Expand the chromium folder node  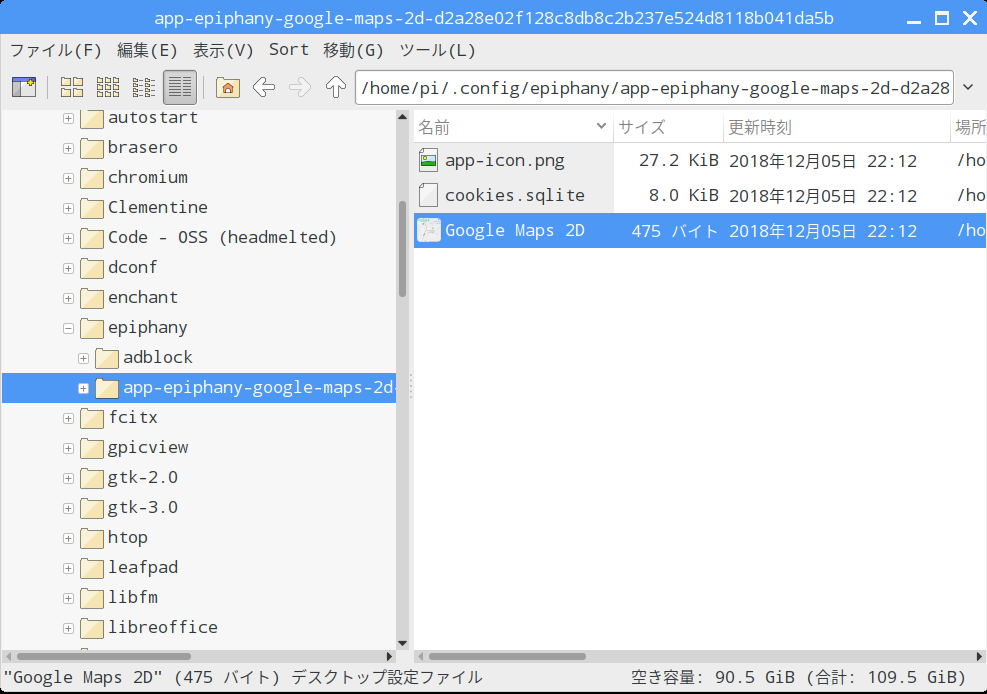[x=69, y=178]
